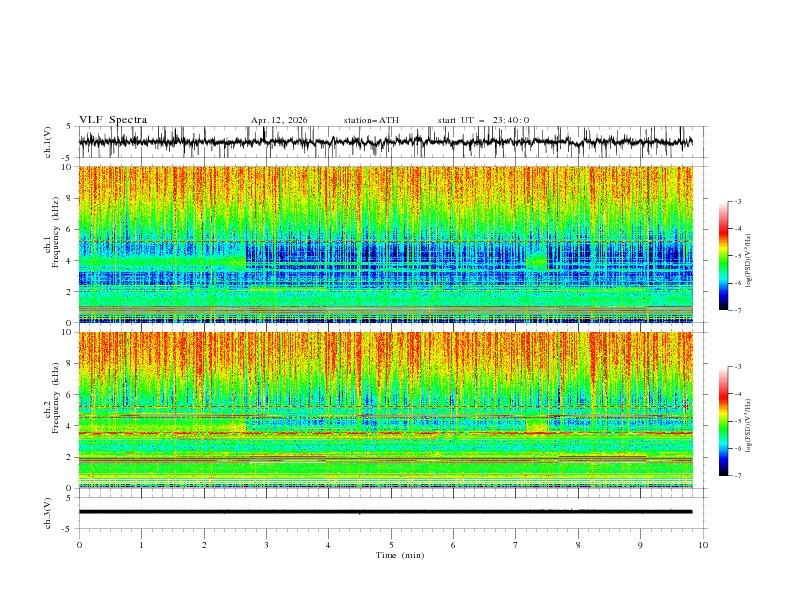This screenshot has height=612, width=792.
Task: Click the 'VLF Spectra' title text
Action: pyautogui.click(x=113, y=120)
